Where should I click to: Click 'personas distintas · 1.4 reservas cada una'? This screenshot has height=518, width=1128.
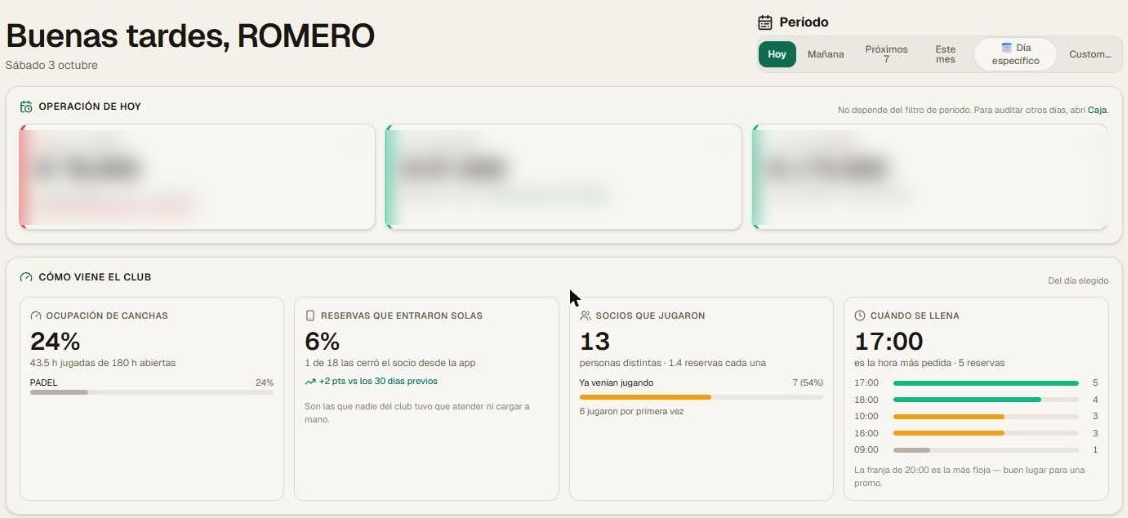(673, 363)
